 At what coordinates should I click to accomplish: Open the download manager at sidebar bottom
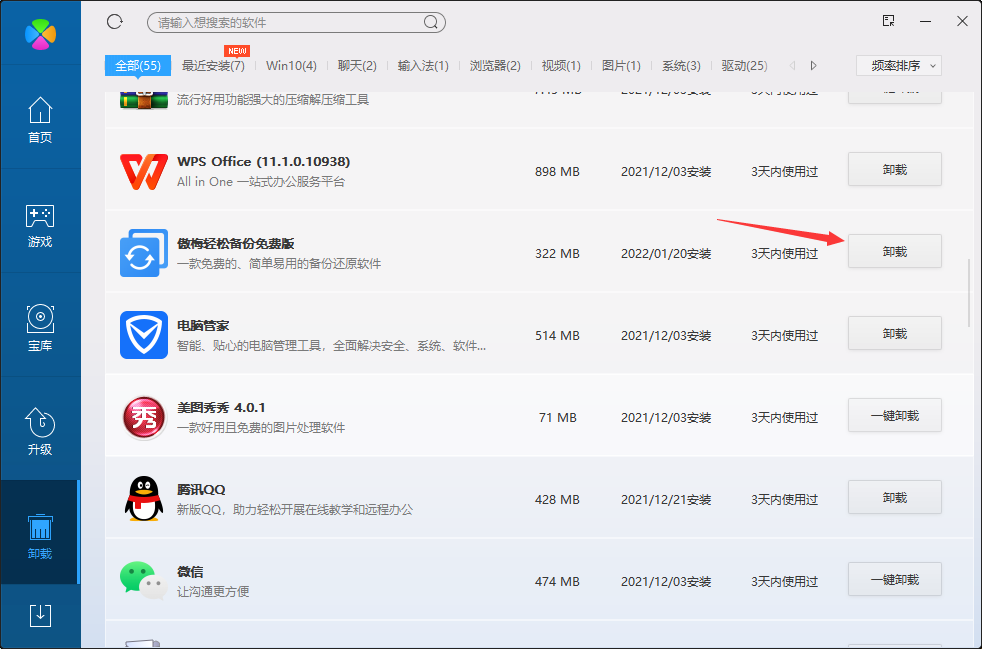click(40, 615)
